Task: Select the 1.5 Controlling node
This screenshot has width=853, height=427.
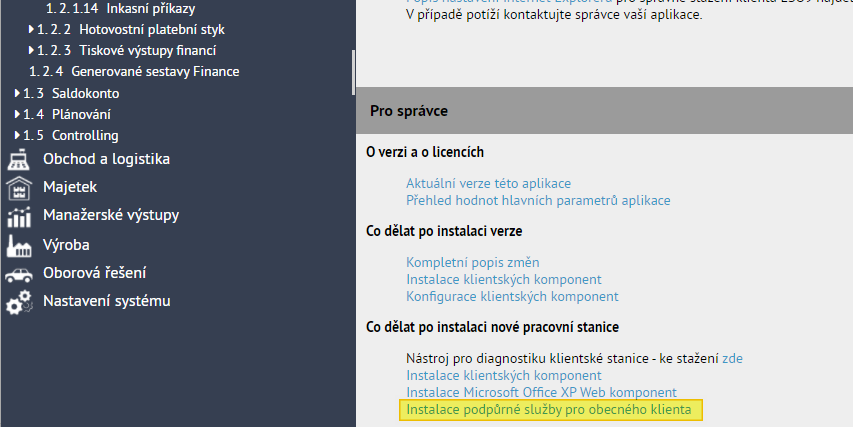Action: pyautogui.click(x=70, y=135)
